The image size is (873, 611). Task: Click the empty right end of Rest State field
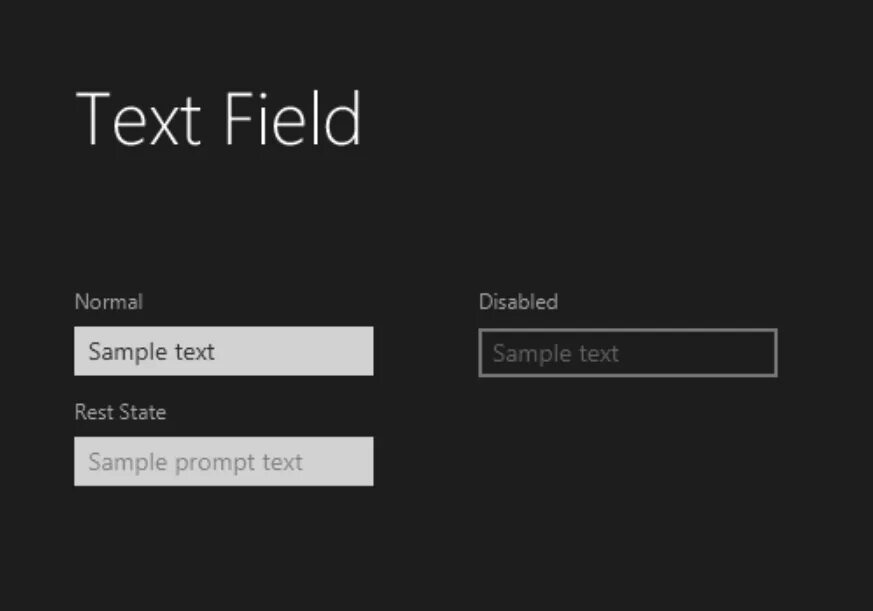tap(345, 461)
